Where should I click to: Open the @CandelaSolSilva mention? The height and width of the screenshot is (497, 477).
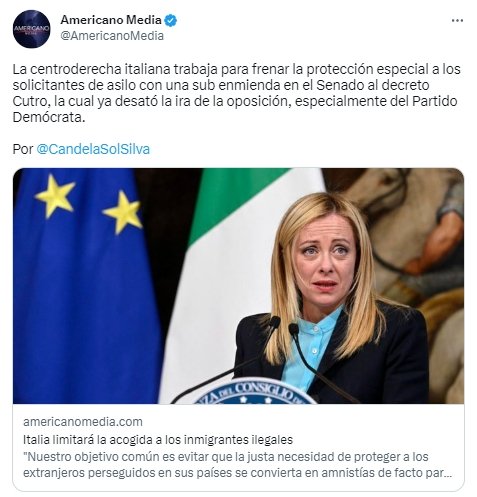tap(93, 149)
